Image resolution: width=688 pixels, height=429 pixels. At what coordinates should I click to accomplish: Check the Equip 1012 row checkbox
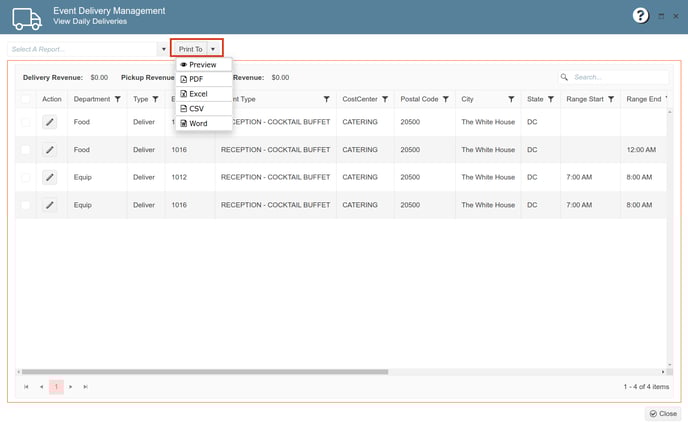click(25, 177)
